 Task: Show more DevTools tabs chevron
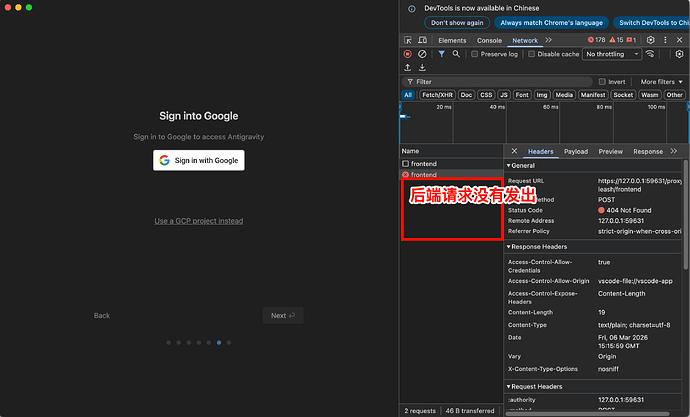548,40
